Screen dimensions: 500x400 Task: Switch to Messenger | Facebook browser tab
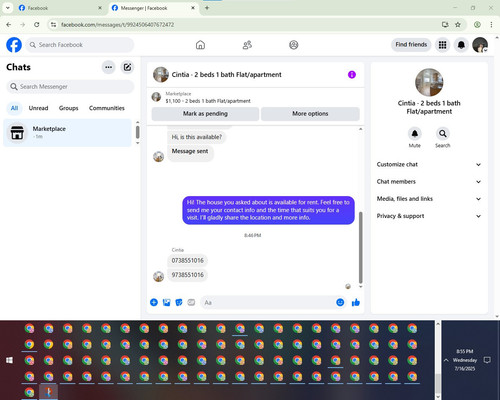click(153, 8)
